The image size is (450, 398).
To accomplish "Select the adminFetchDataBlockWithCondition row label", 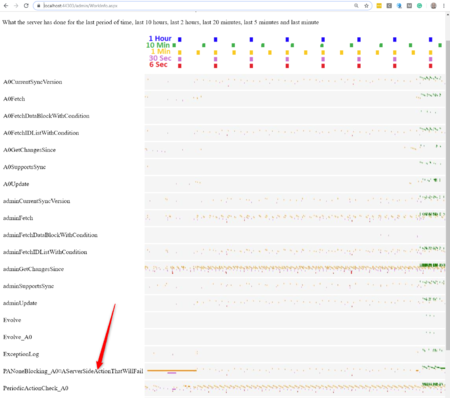I will [x=50, y=235].
